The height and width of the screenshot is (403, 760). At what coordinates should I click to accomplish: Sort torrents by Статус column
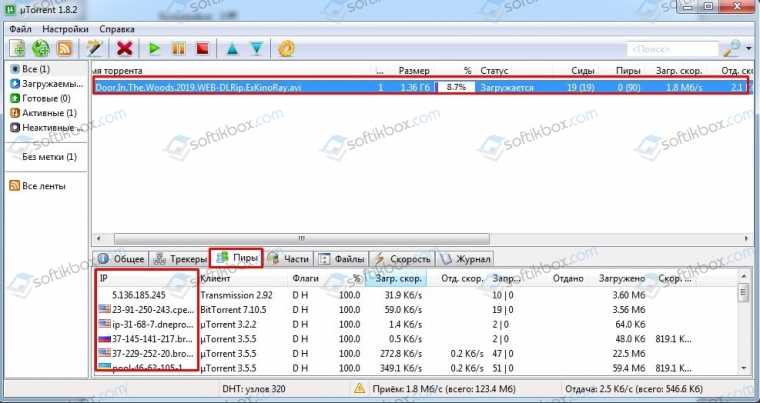(494, 71)
